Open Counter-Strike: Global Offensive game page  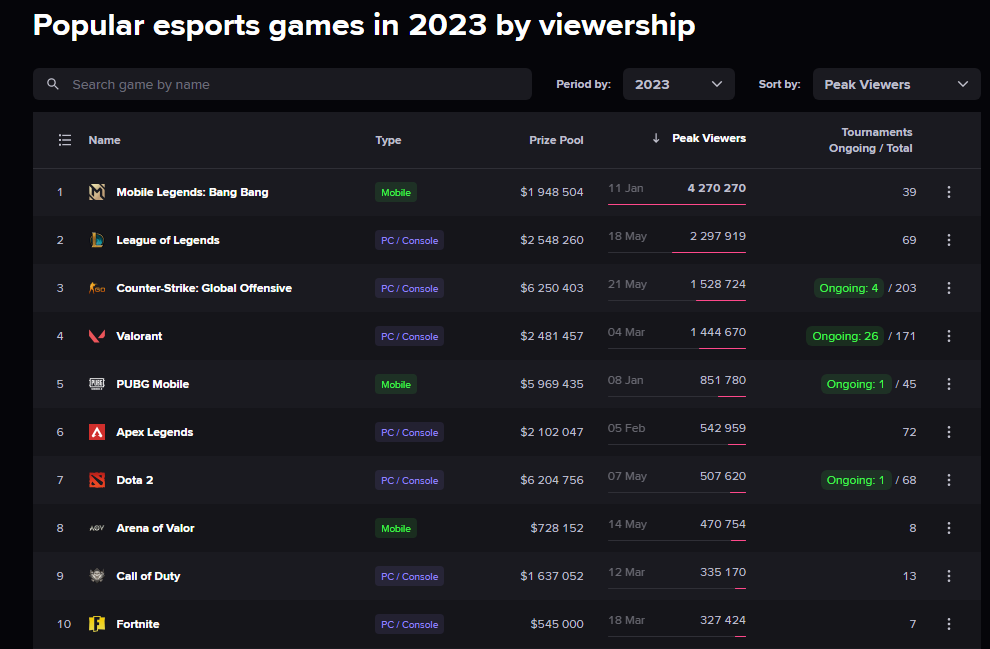point(204,288)
